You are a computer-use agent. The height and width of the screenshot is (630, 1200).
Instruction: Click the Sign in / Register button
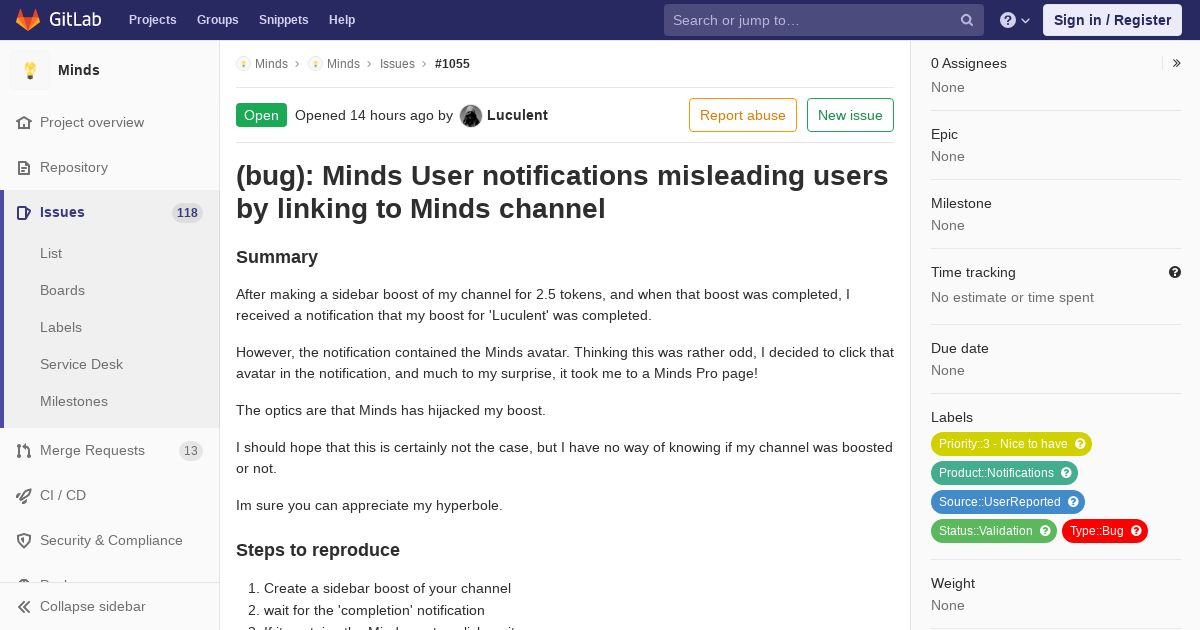pos(1112,20)
